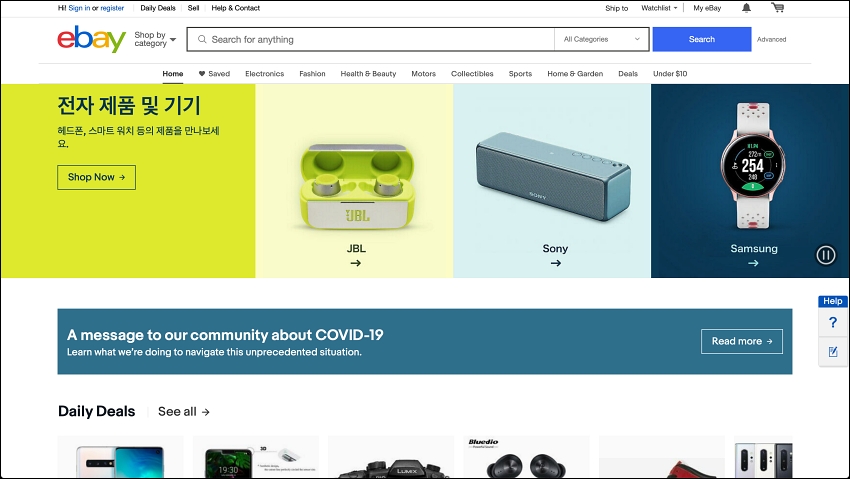Click the Sony speaker image

pos(553,176)
